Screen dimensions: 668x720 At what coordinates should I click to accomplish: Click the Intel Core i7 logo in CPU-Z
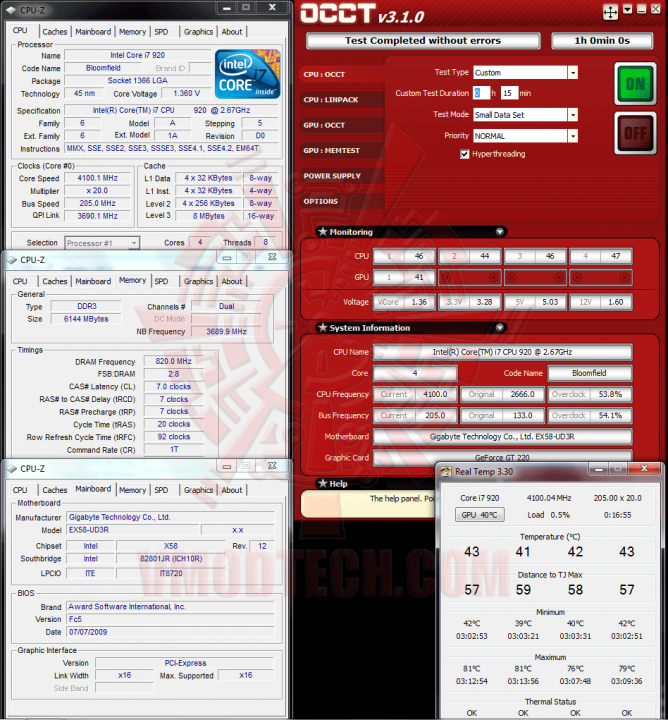[x=247, y=74]
